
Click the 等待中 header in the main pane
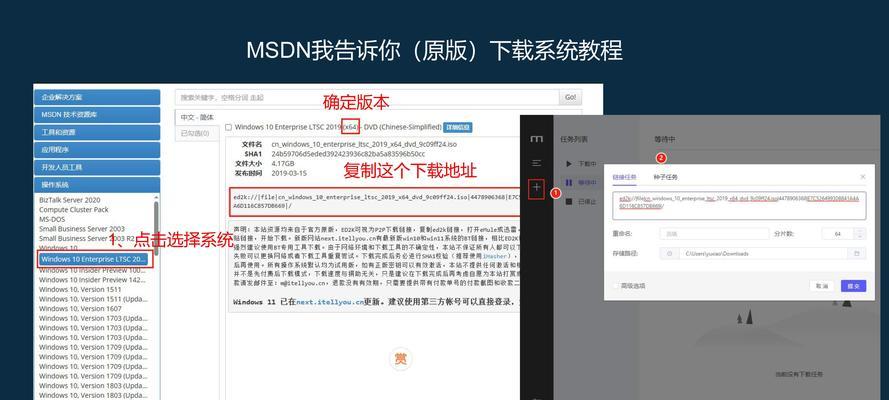pyautogui.click(x=664, y=139)
